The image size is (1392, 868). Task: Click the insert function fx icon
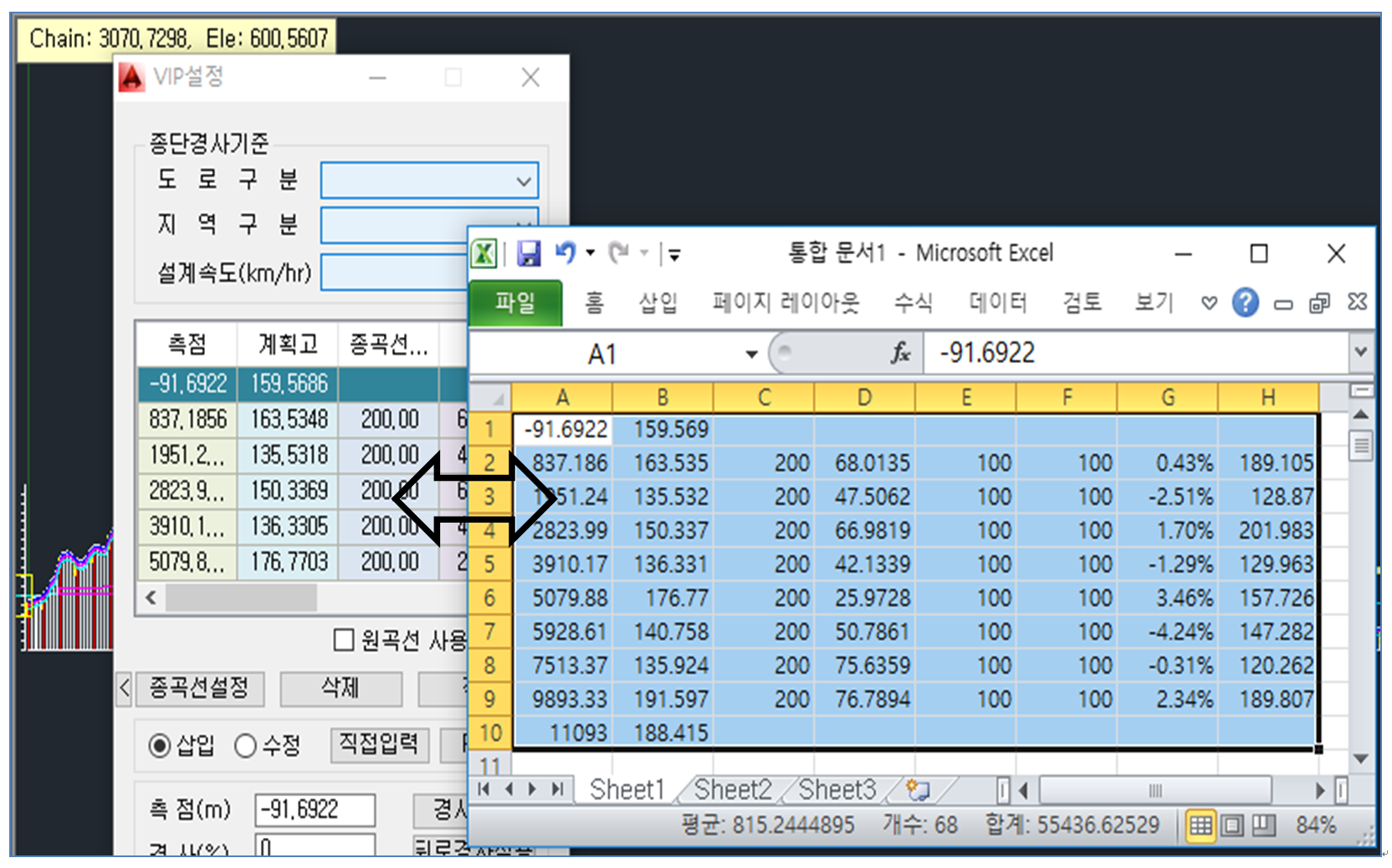pos(900,354)
